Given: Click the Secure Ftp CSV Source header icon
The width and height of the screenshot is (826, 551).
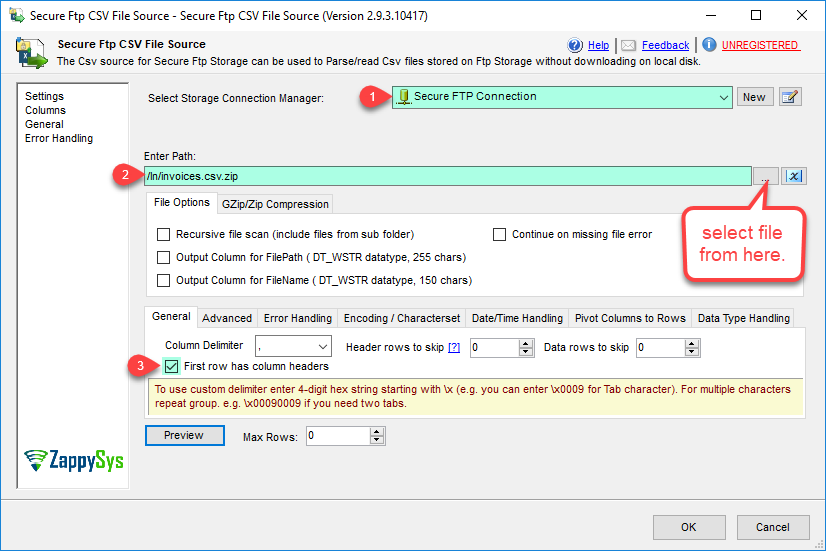Looking at the screenshot, I should click(x=31, y=53).
